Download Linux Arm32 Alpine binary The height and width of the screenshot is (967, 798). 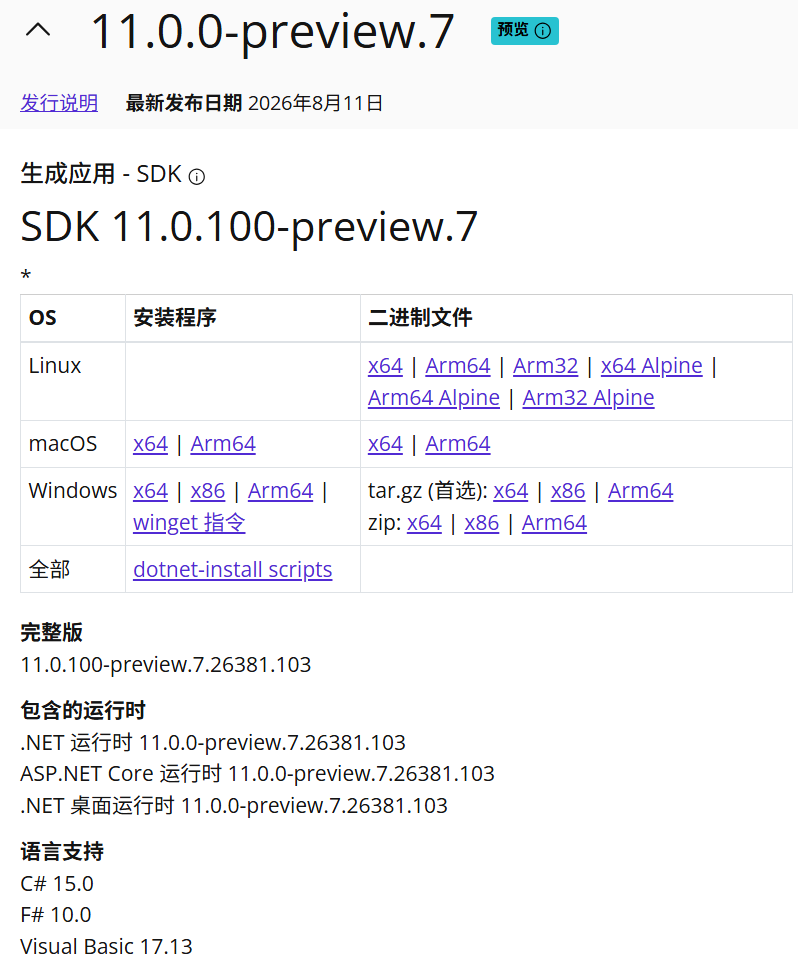click(588, 398)
